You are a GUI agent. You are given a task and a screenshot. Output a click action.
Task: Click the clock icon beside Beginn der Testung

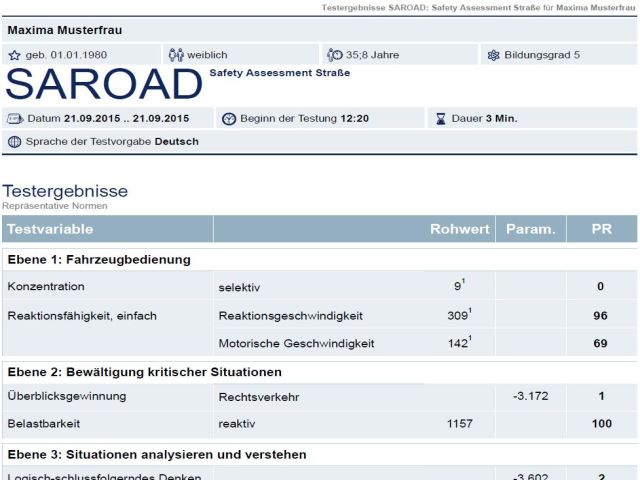229,119
